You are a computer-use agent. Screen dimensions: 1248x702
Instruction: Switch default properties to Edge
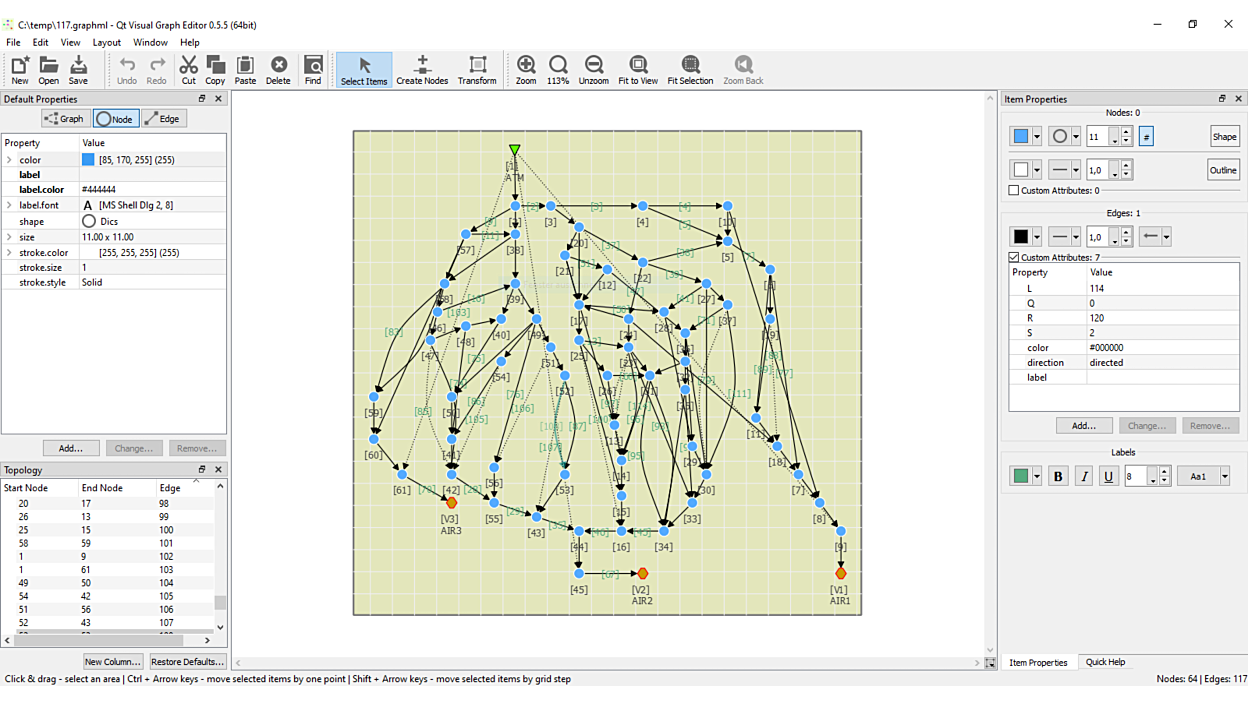tap(163, 119)
